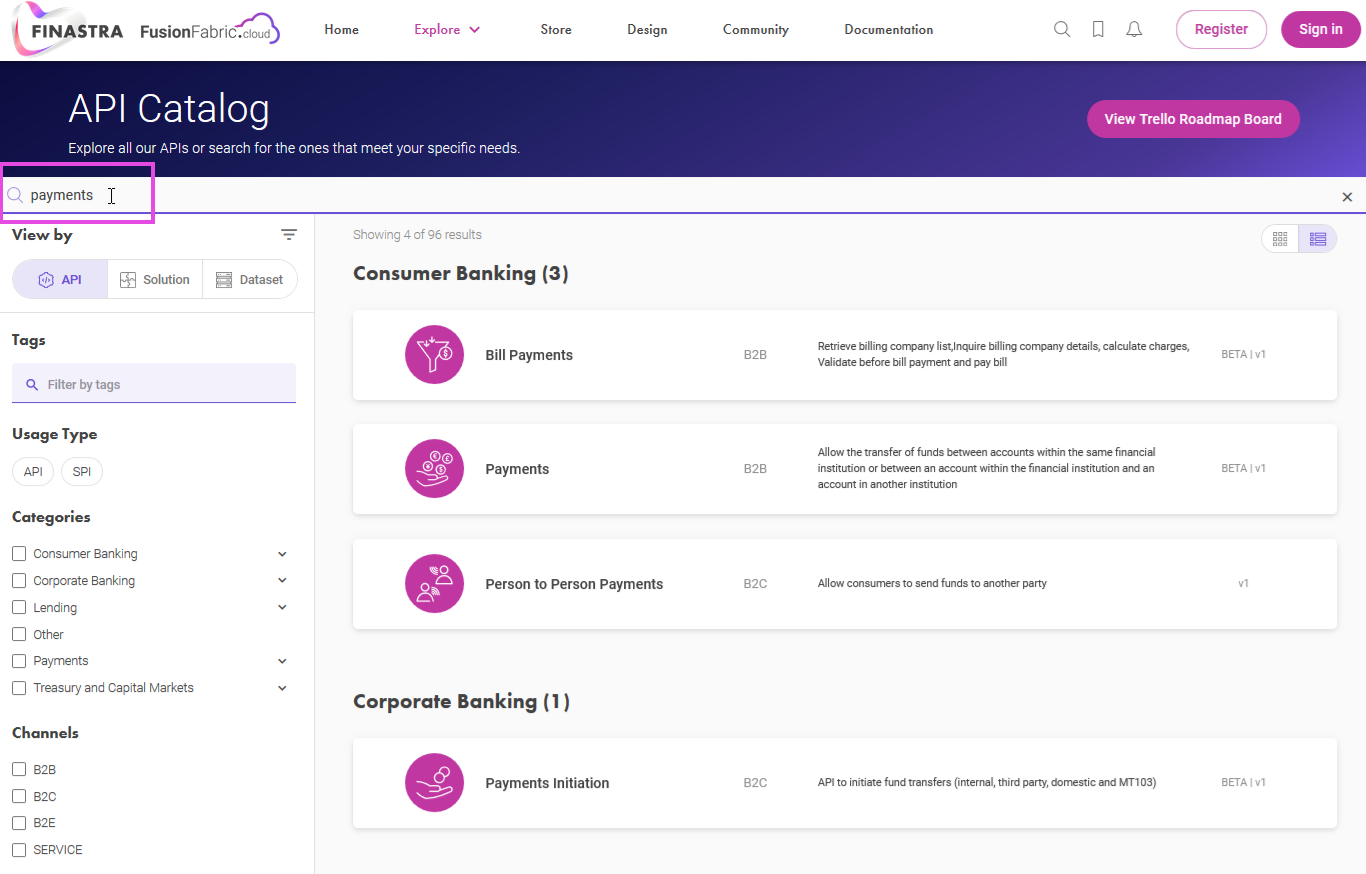
Task: Open the Explore dropdown menu
Action: tap(447, 30)
